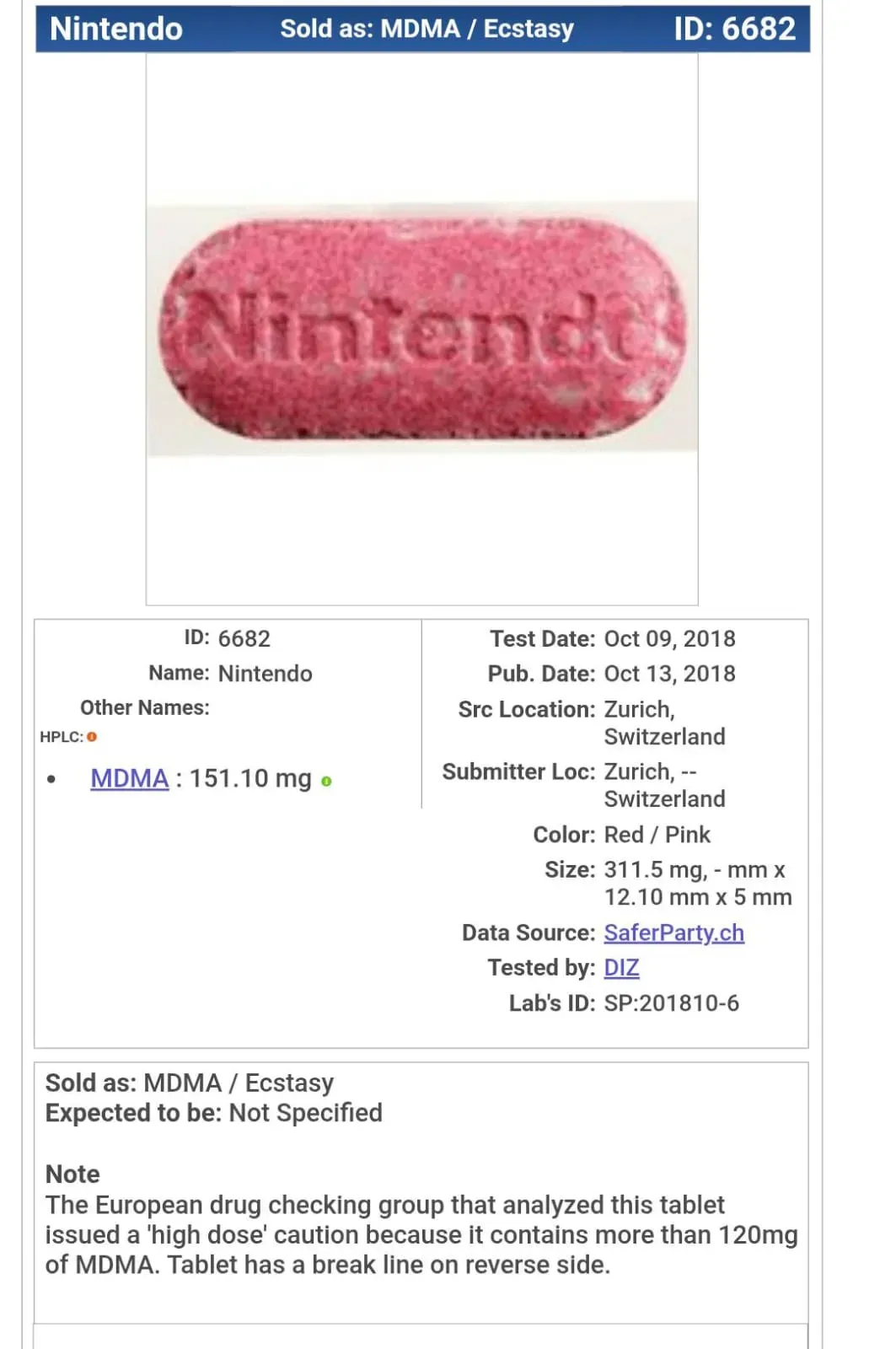Select the Test Date value Oct 09, 2018
The width and height of the screenshot is (896, 1349).
click(669, 639)
